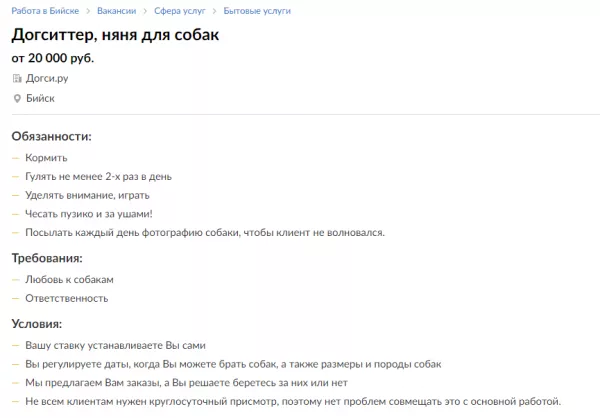600x418 pixels.
Task: Click the city name Бийск
Action: pos(40,98)
